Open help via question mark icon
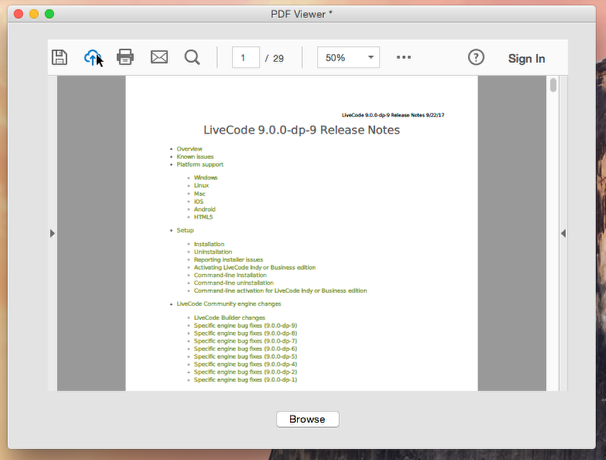Image resolution: width=606 pixels, height=460 pixels. tap(476, 57)
